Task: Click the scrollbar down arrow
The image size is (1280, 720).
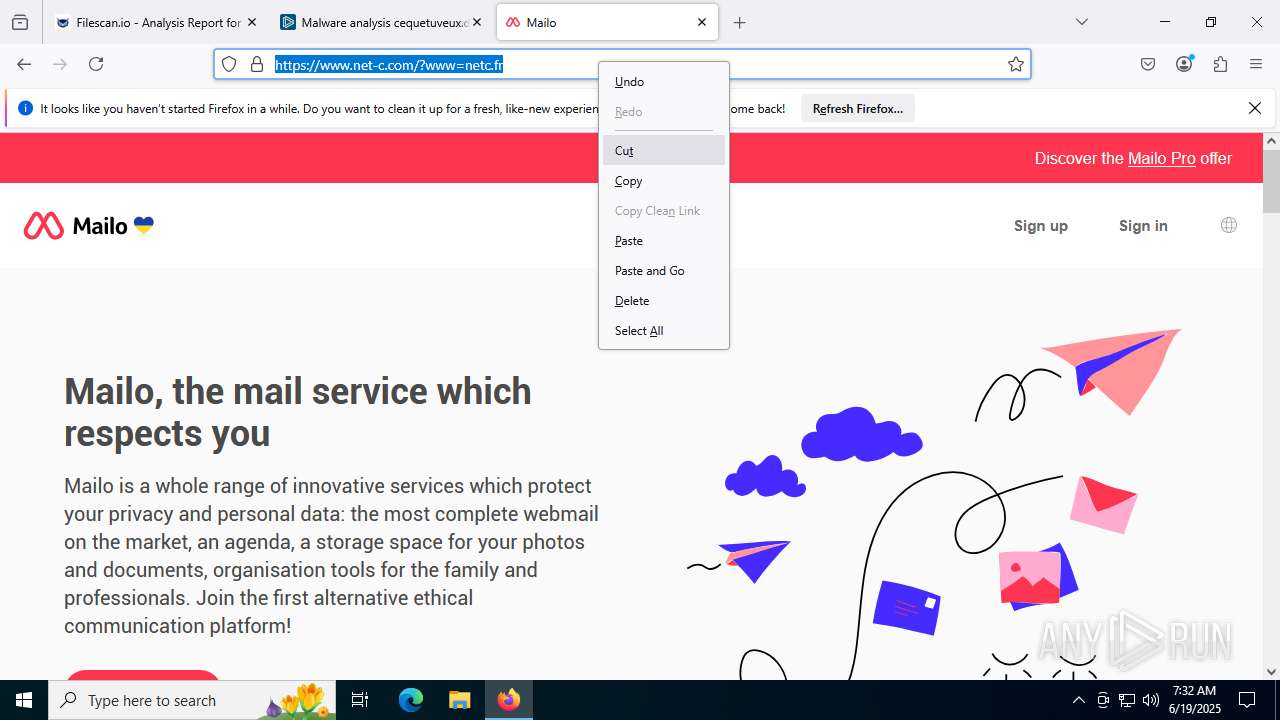Action: pos(1271,672)
